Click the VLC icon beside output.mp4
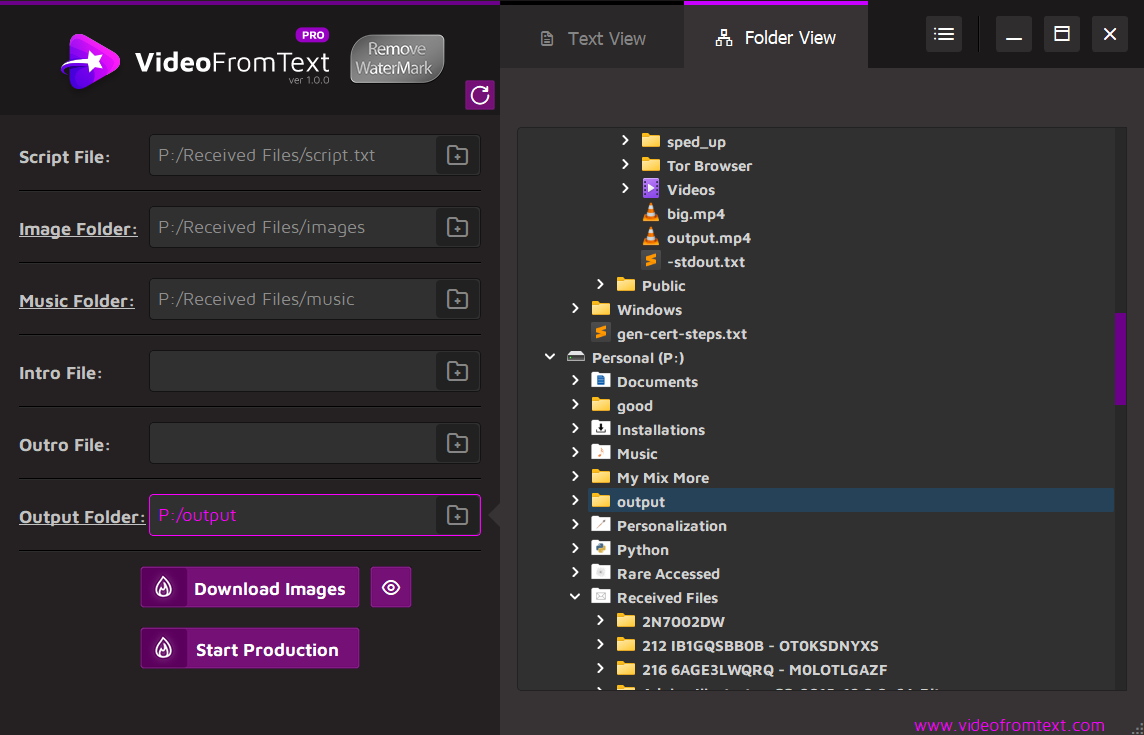The width and height of the screenshot is (1144, 735). pos(650,237)
